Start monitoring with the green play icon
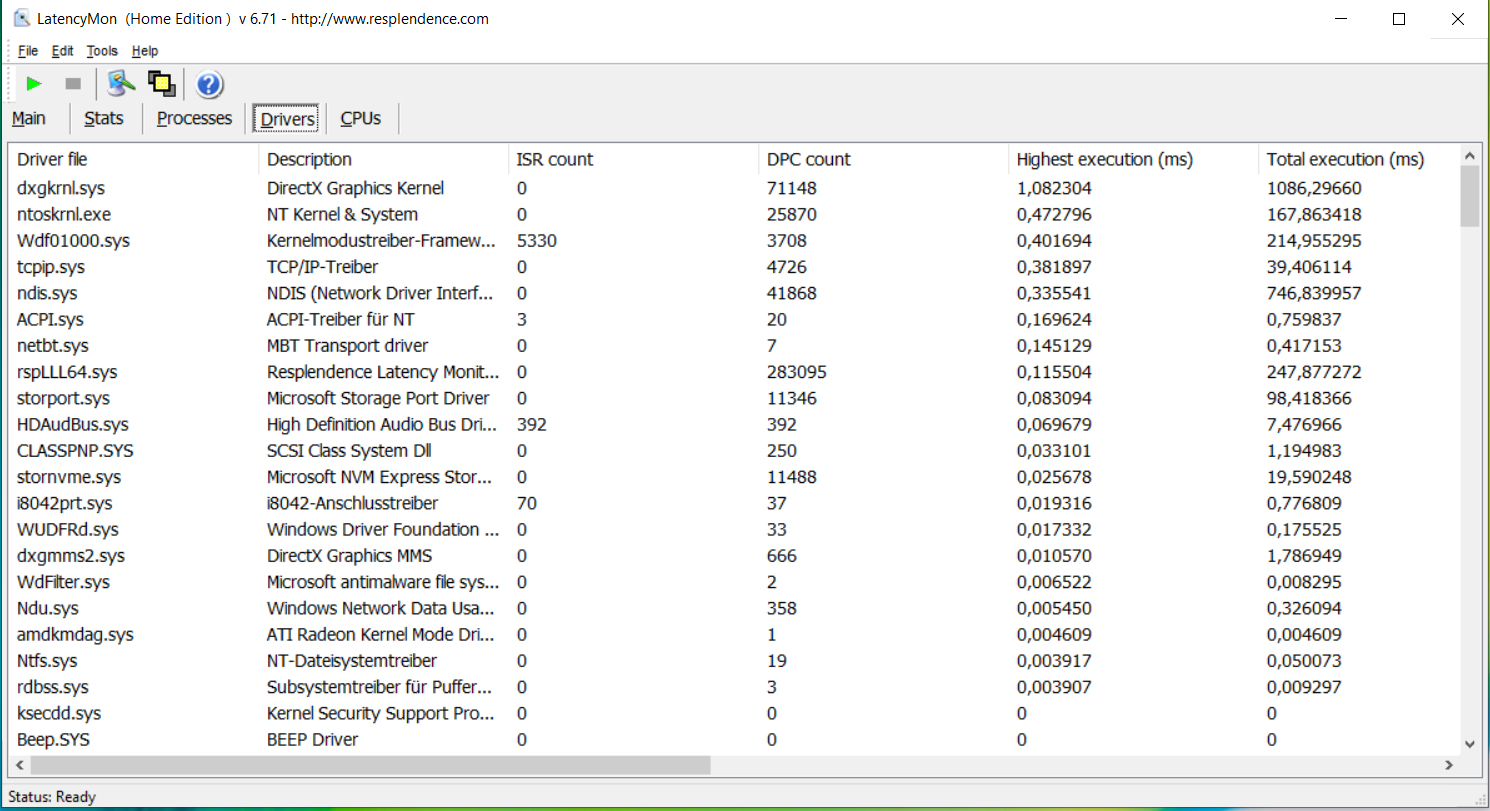 (x=34, y=84)
